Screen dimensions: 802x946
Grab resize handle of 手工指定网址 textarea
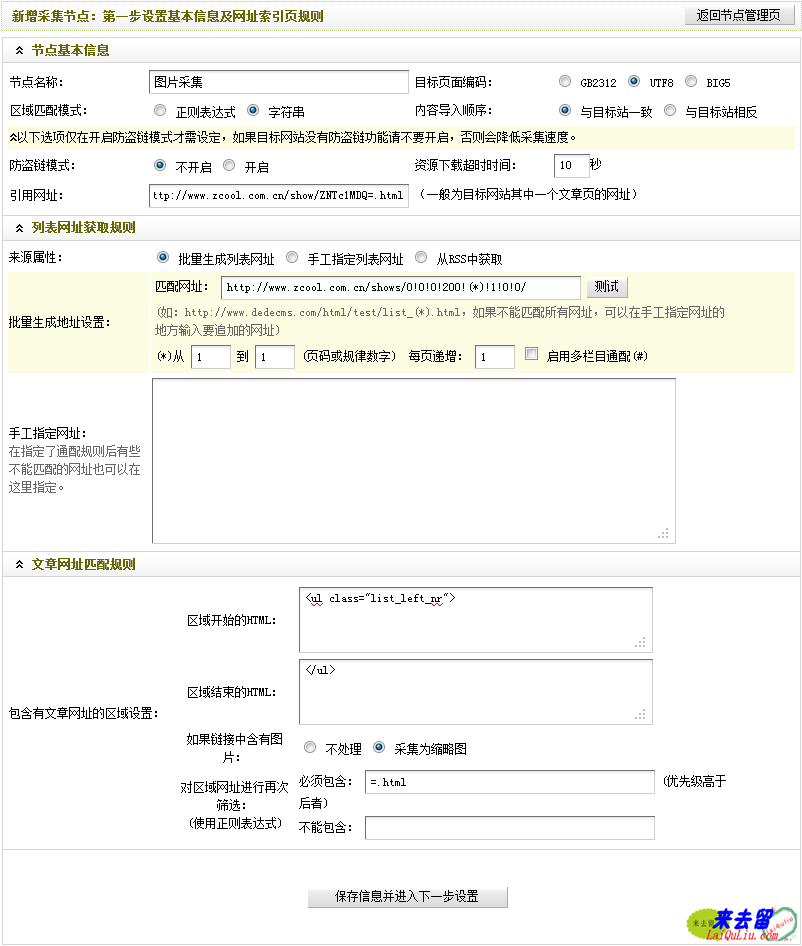663,533
